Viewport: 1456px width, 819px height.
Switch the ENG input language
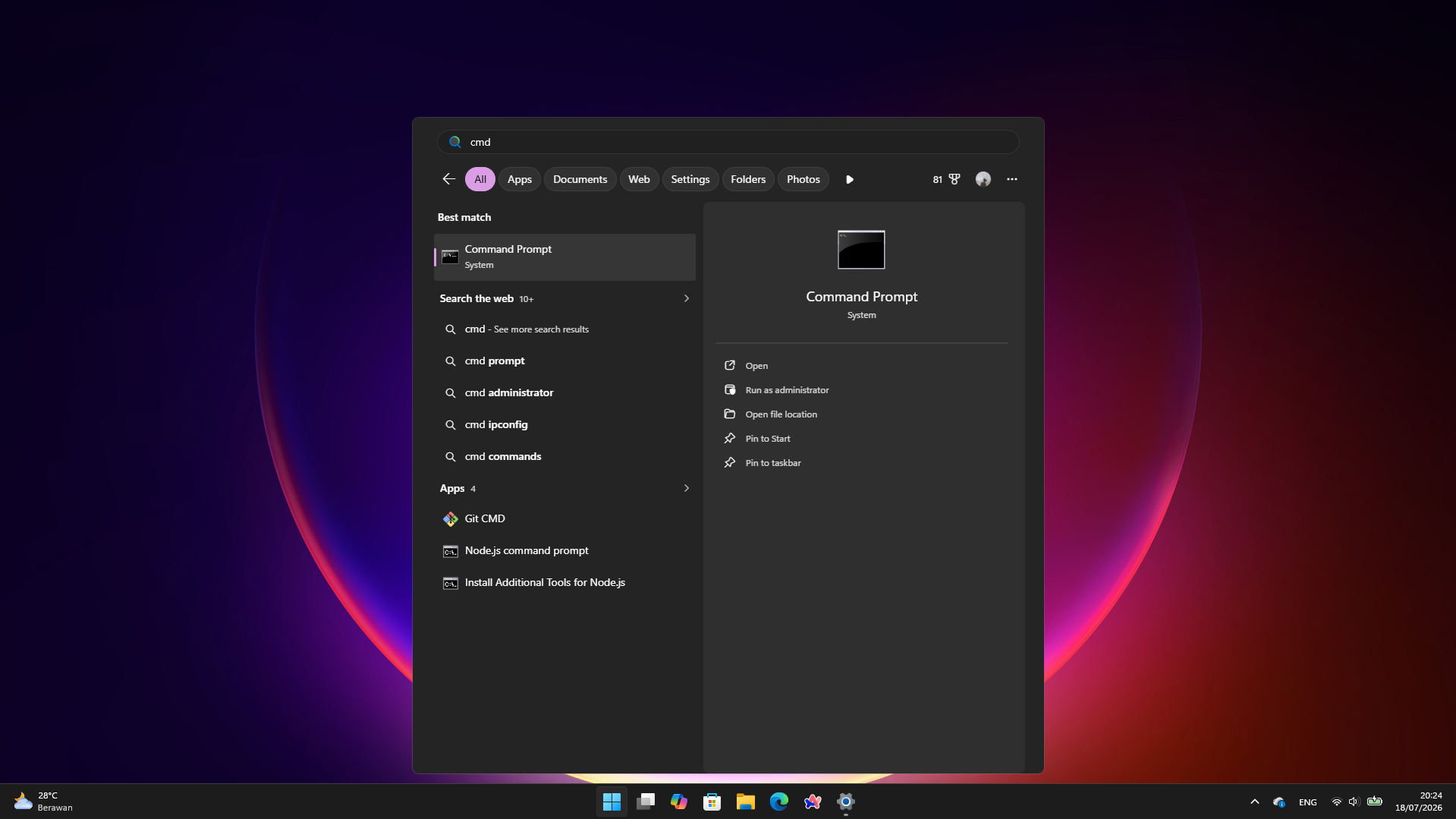click(1308, 802)
